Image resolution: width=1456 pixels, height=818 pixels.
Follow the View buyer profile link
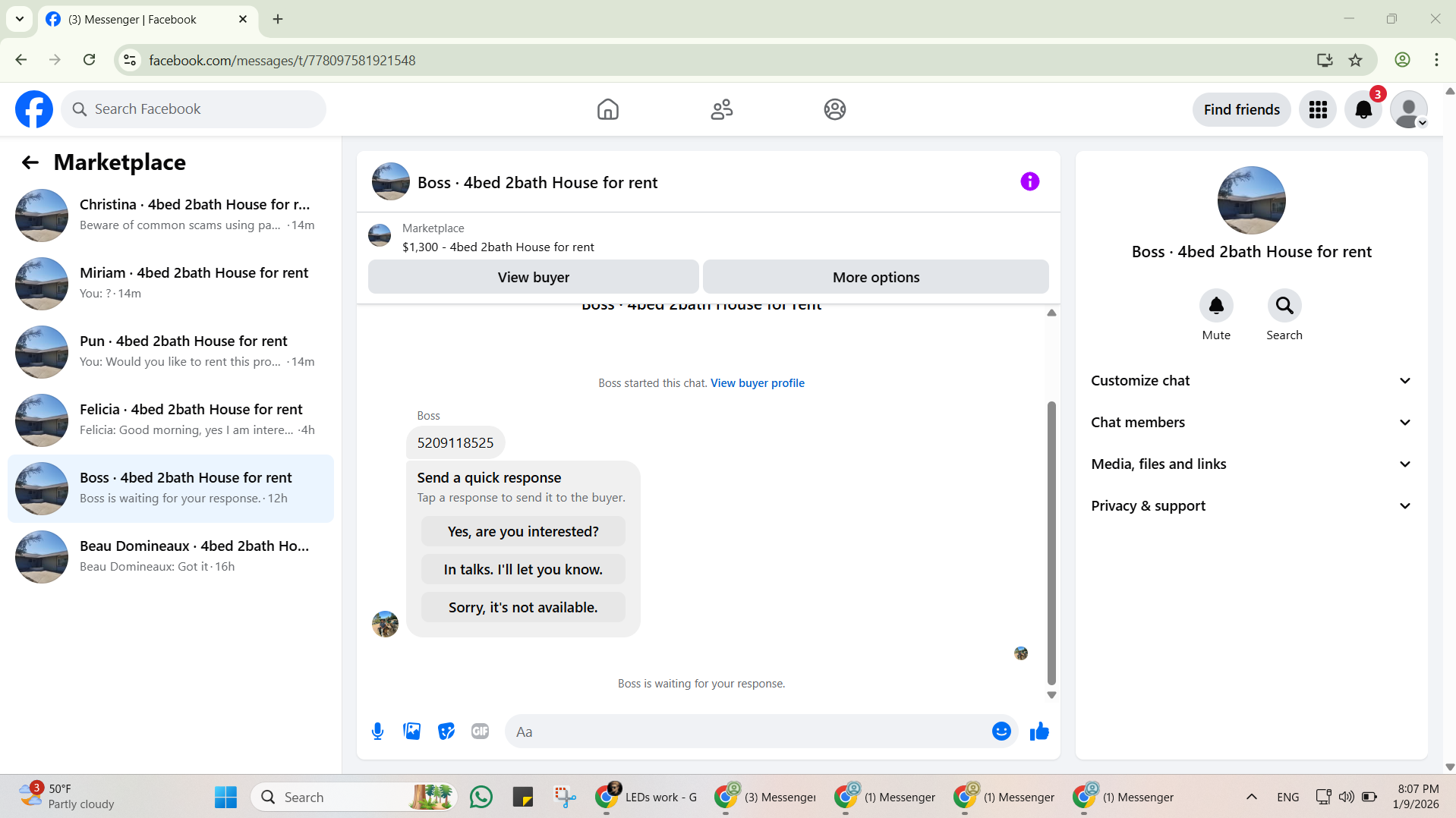click(x=757, y=383)
